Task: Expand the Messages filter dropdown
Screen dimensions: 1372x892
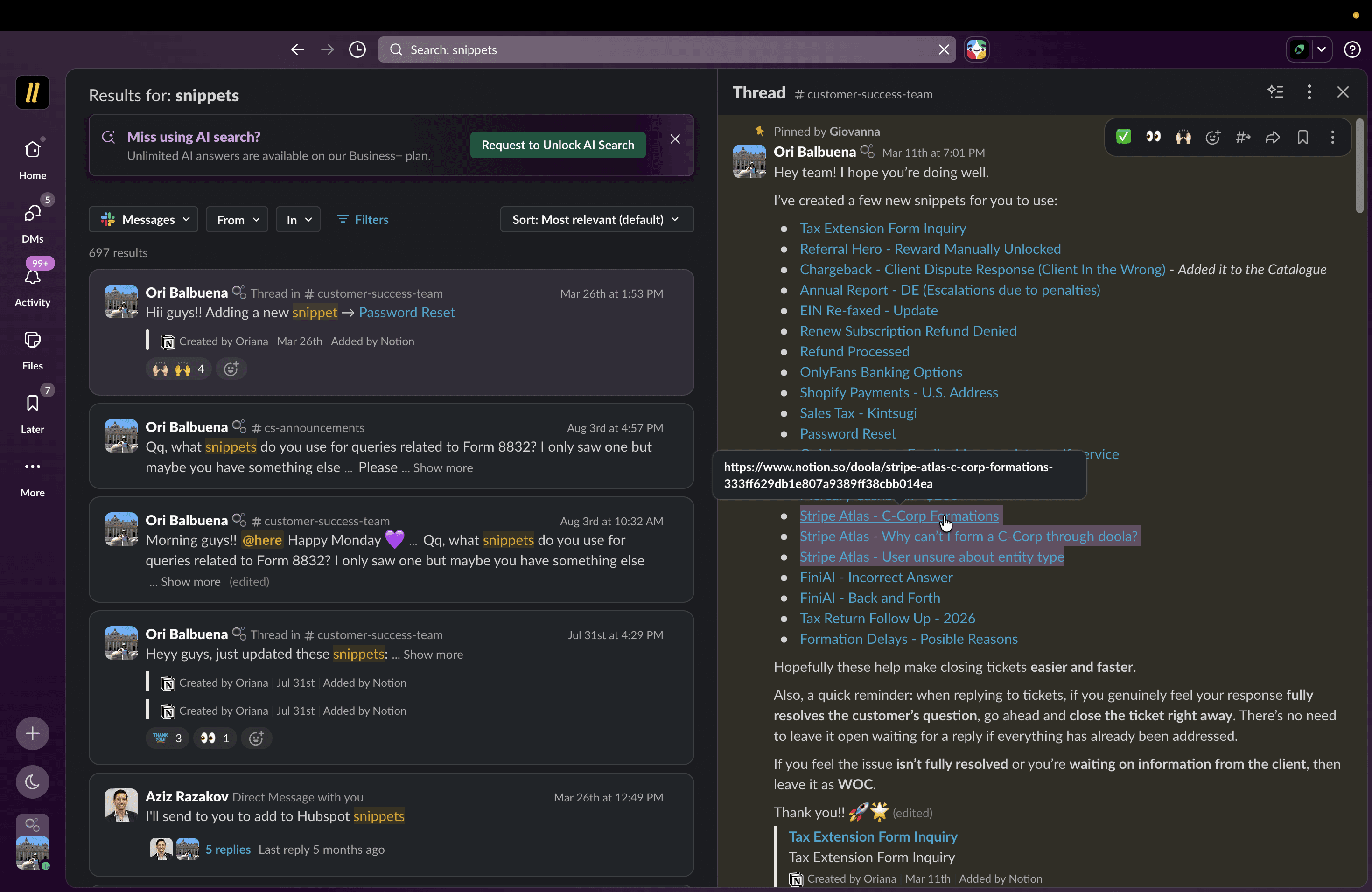Action: pyautogui.click(x=144, y=220)
